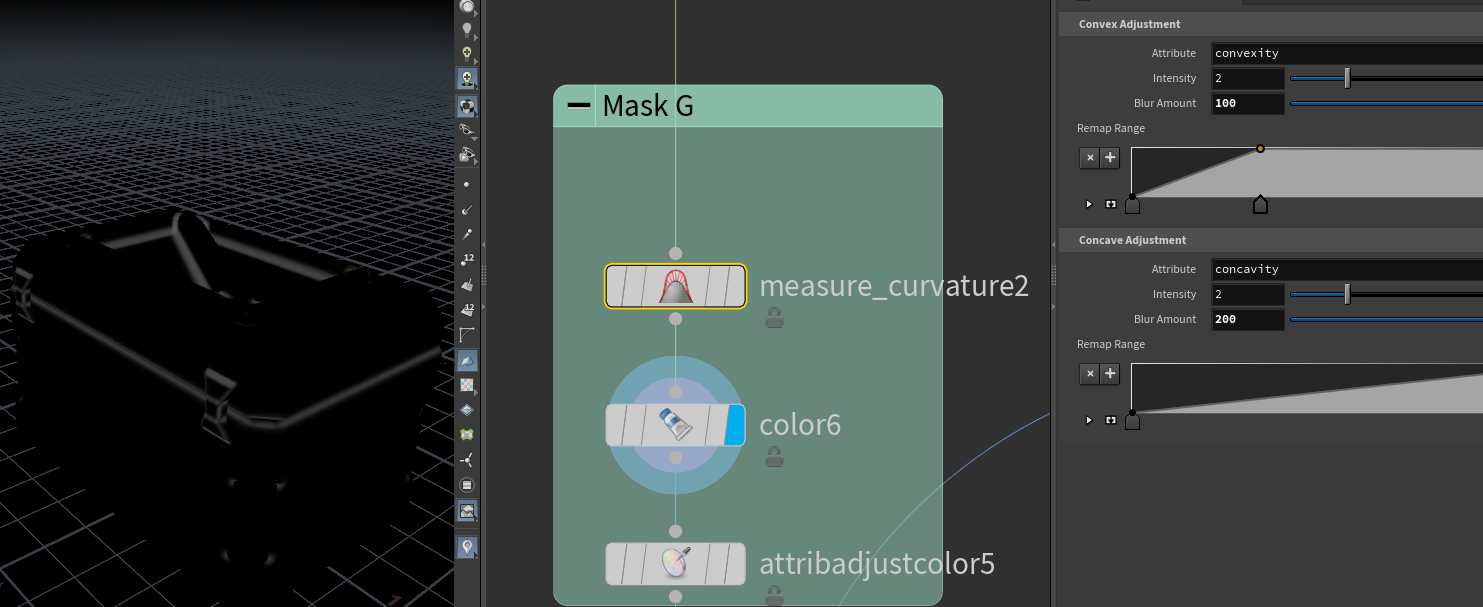Screen dimensions: 1483x607
Task: Click the measure_curvature2 node name label
Action: tap(894, 286)
